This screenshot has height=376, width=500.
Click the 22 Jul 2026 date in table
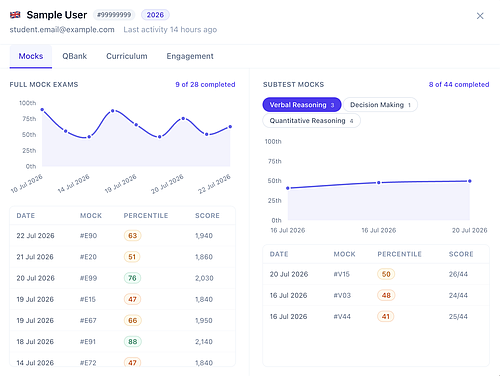coord(35,236)
